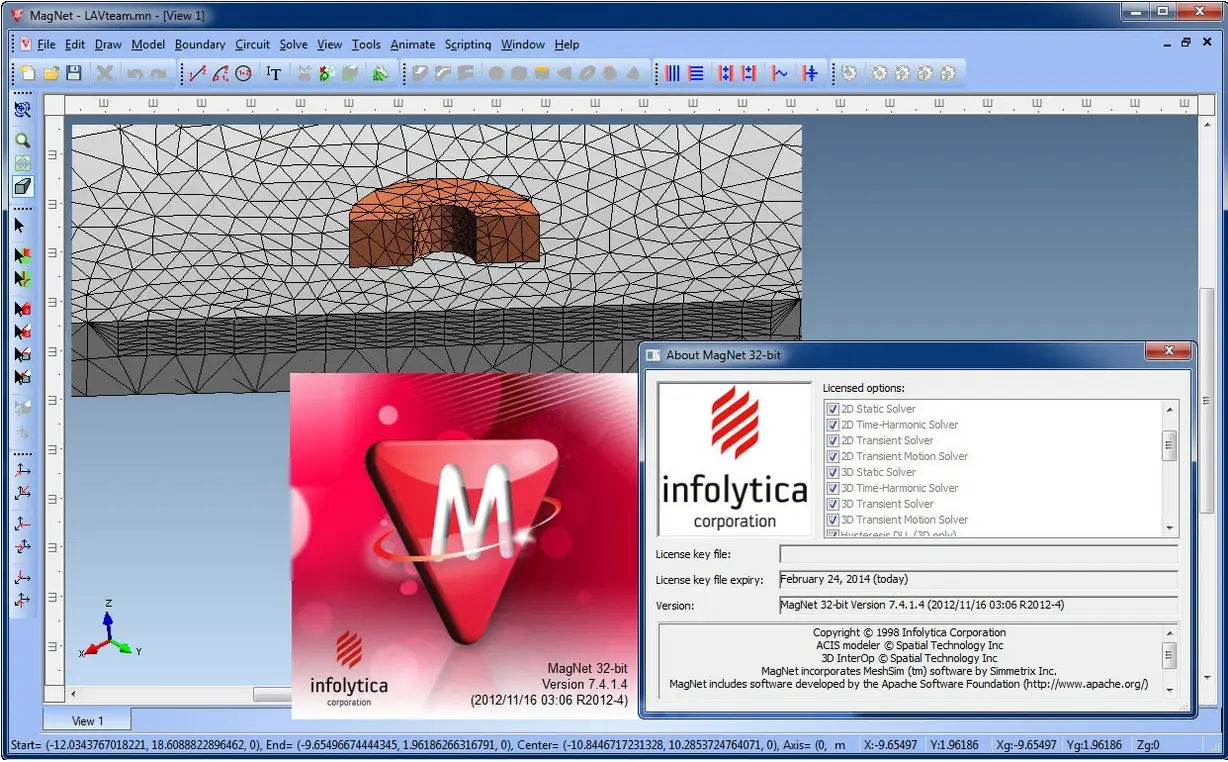The width and height of the screenshot is (1228, 762).
Task: Toggle the 3D Transient Motion Solver checkbox
Action: pos(832,520)
